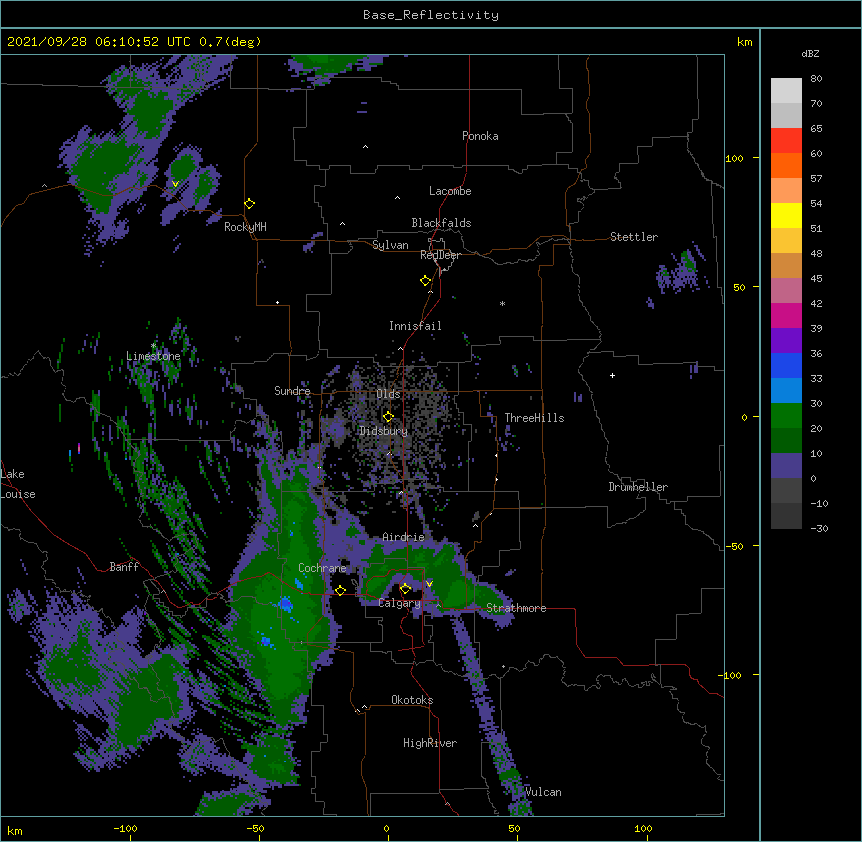Click the dBZ legend heading
The image size is (862, 842).
(x=810, y=53)
